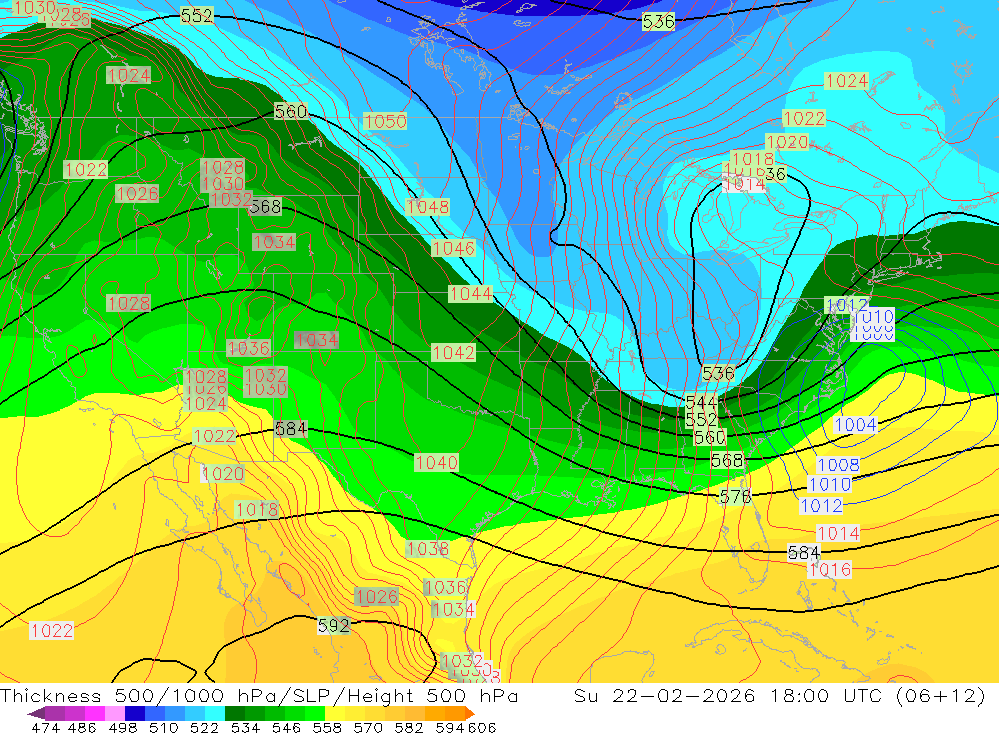Click the brightest green legend swatch beside yellow
This screenshot has height=733, width=1000.
pyautogui.click(x=315, y=713)
